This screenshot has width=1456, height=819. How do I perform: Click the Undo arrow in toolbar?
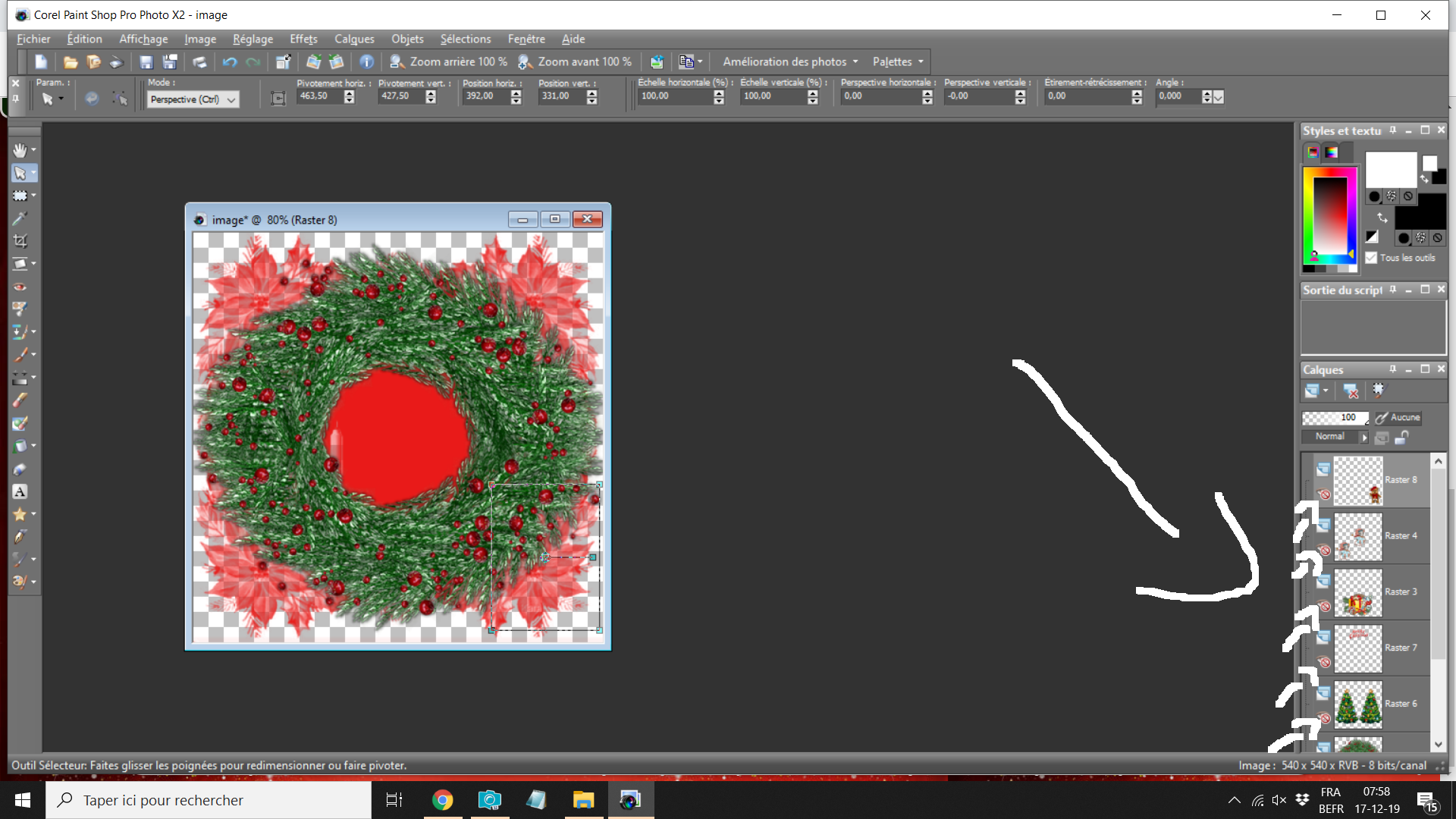(229, 62)
